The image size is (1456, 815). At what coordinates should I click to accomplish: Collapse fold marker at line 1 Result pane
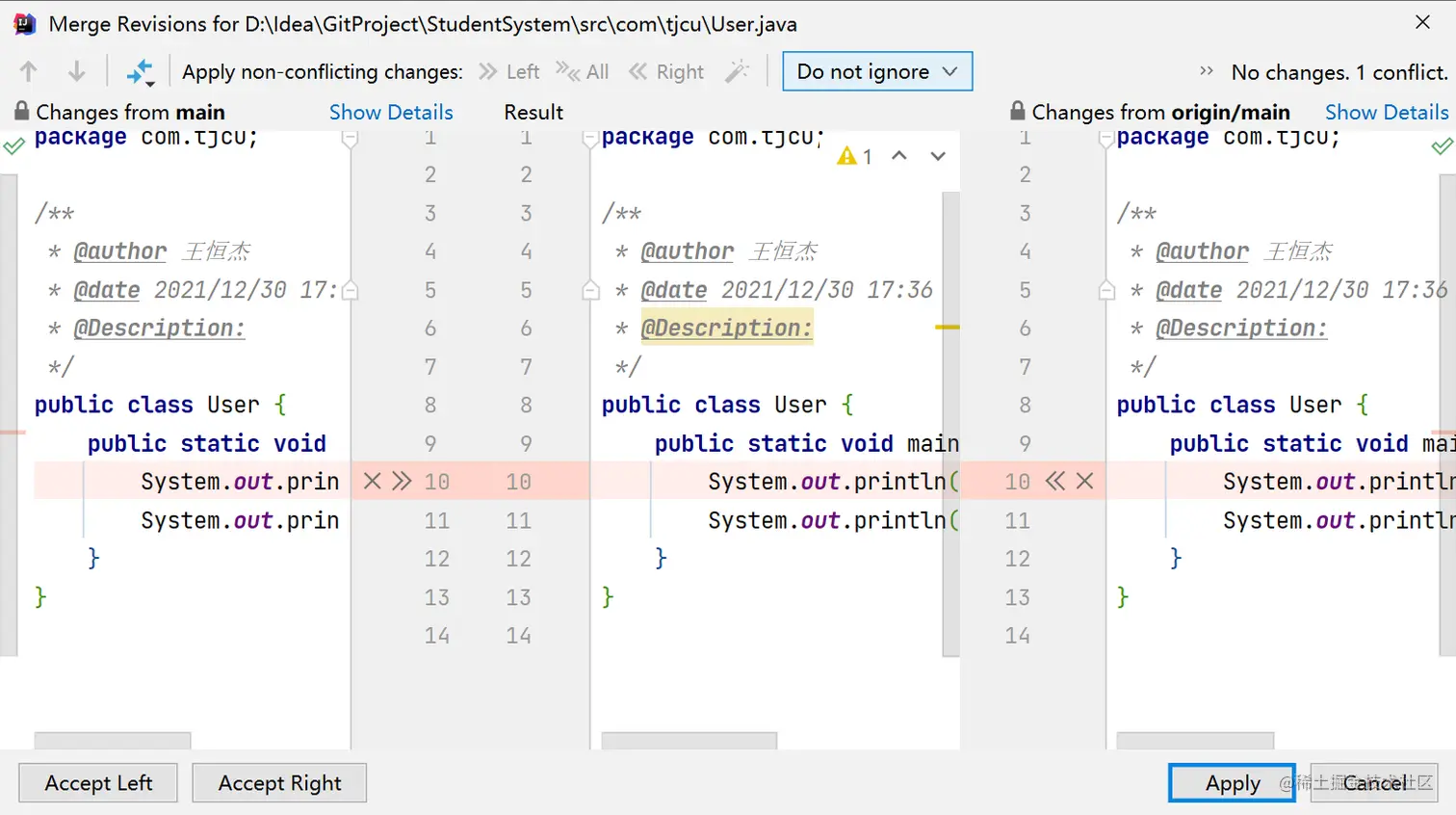click(x=591, y=139)
